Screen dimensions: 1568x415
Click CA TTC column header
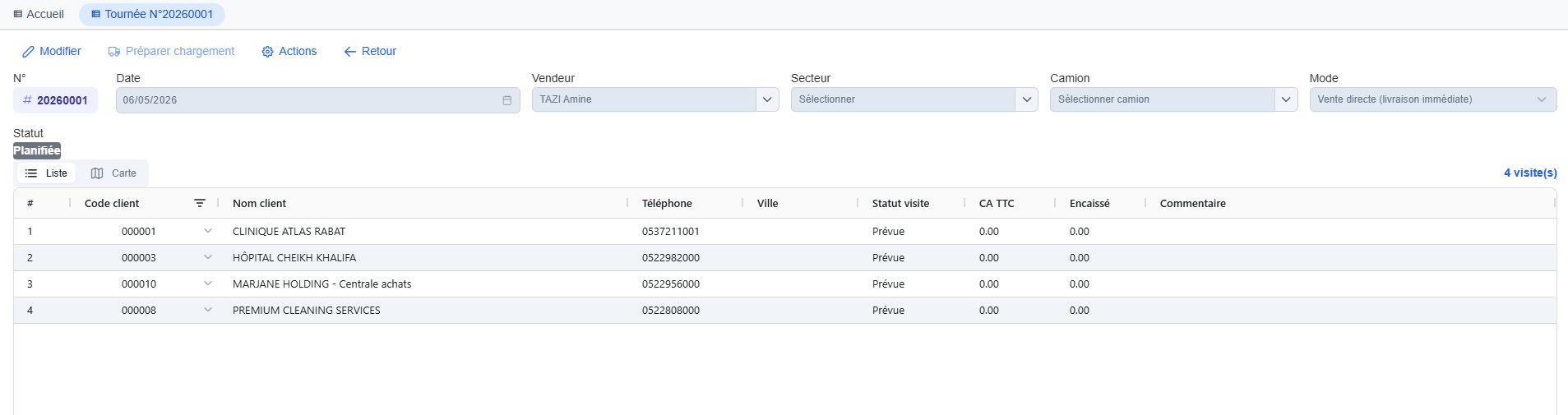click(997, 203)
